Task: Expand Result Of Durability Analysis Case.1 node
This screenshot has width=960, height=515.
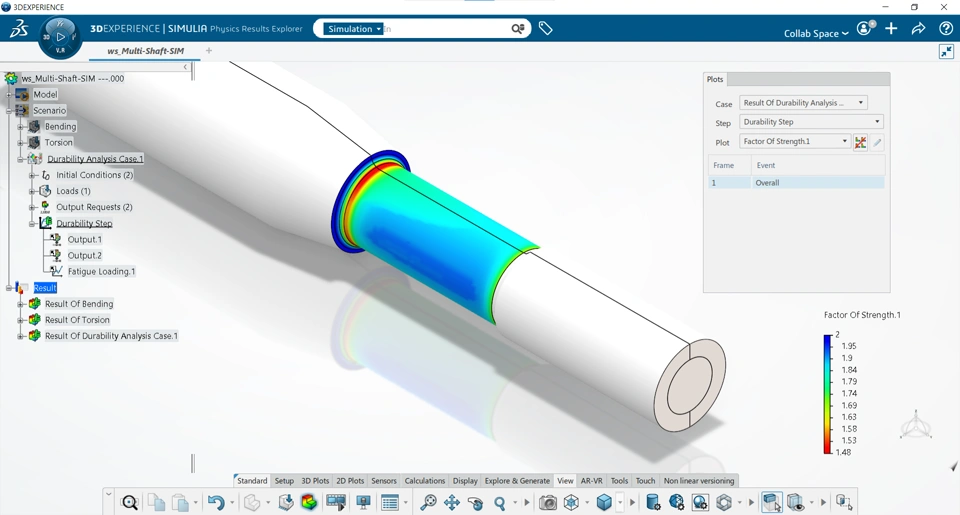Action: [20, 336]
